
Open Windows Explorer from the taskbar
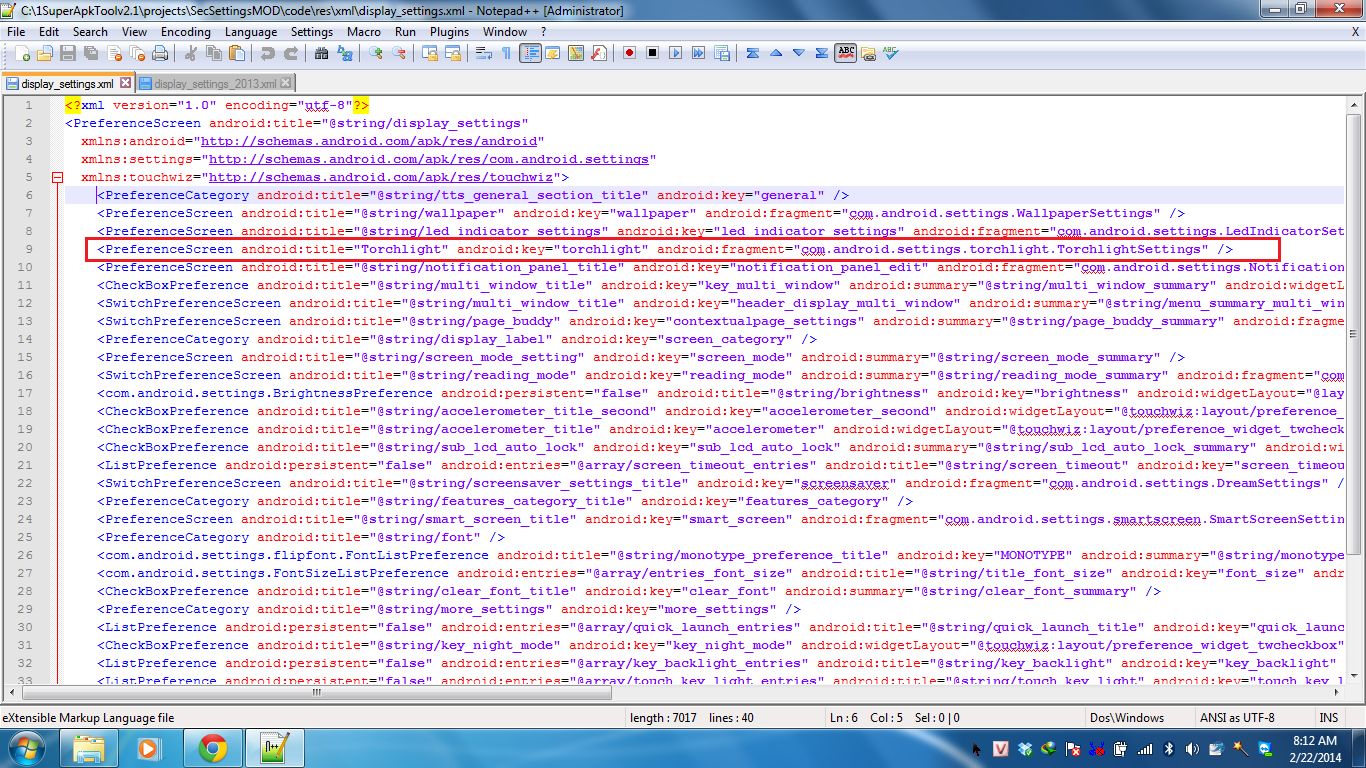tap(88, 748)
